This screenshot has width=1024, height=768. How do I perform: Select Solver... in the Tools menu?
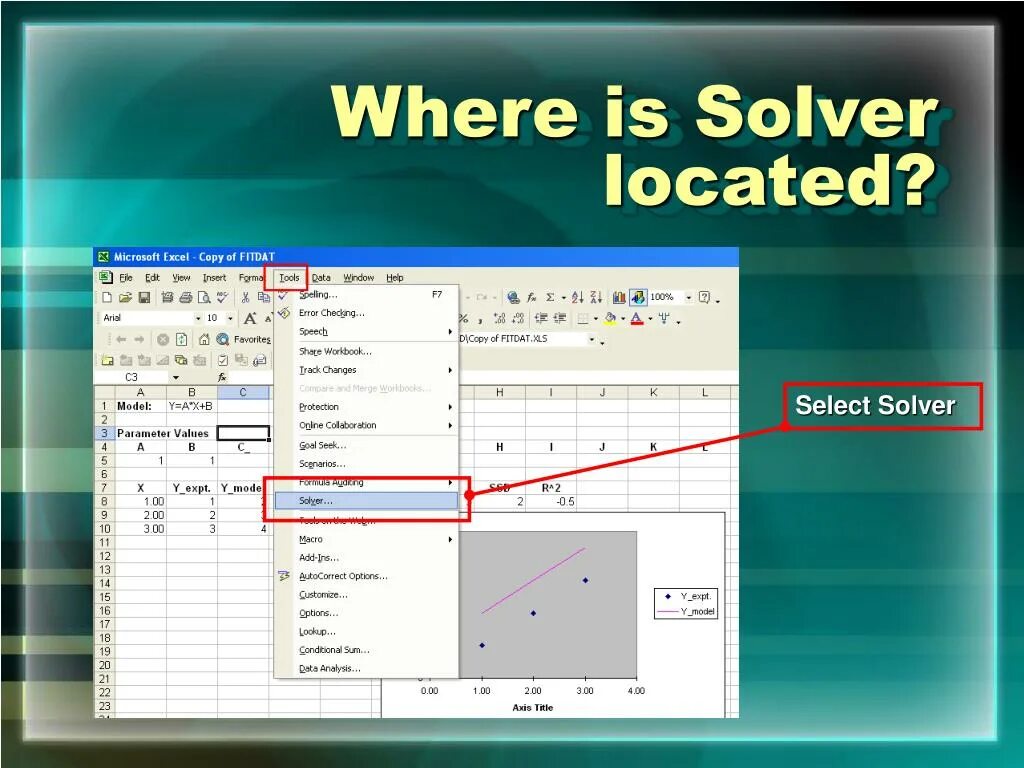(366, 501)
